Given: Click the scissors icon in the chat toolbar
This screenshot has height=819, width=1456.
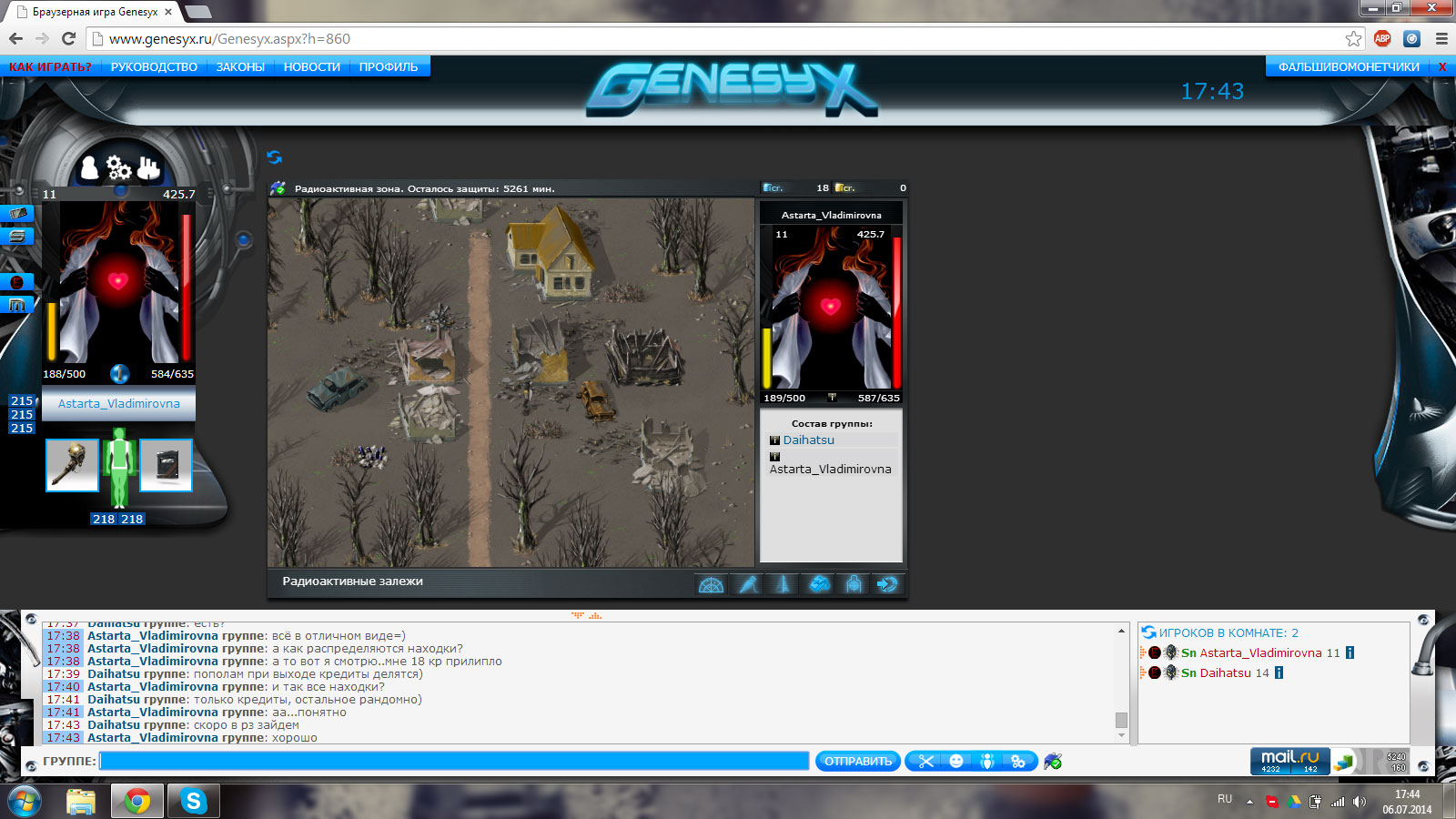Looking at the screenshot, I should (926, 762).
